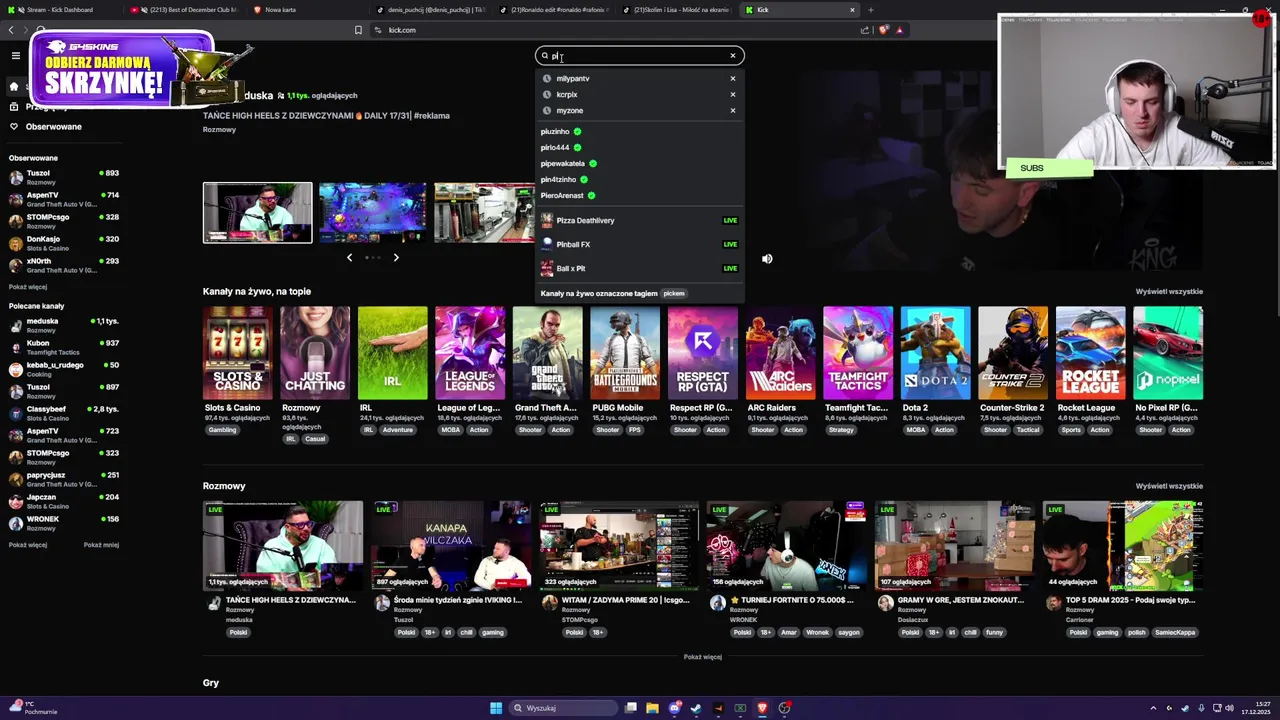This screenshot has width=1280, height=720.
Task: Click the pickem tag chip
Action: 674,293
